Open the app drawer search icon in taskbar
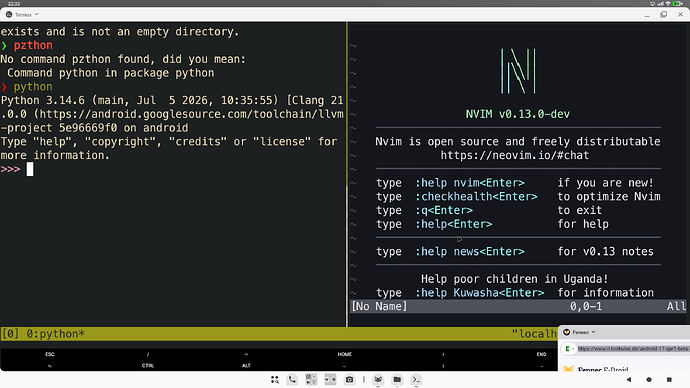690x388 pixels. 275,380
